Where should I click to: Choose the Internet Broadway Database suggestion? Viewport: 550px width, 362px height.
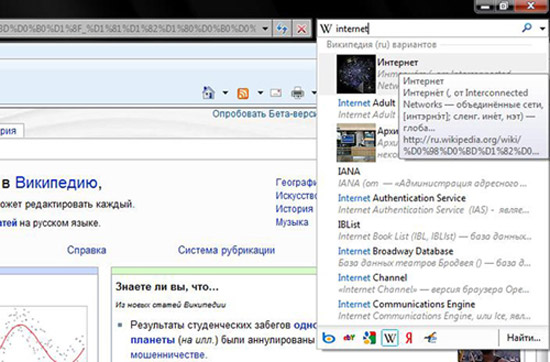tap(434, 257)
